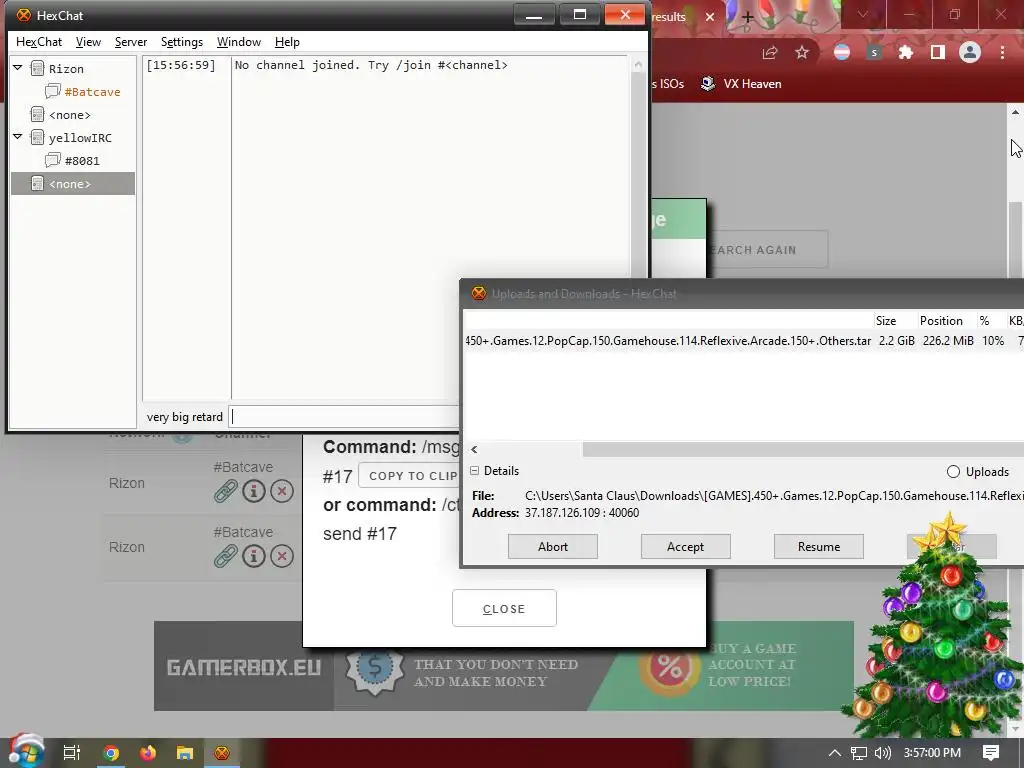Select the highlighted <none> entry
Viewport: 1024px width, 768px height.
pos(73,184)
